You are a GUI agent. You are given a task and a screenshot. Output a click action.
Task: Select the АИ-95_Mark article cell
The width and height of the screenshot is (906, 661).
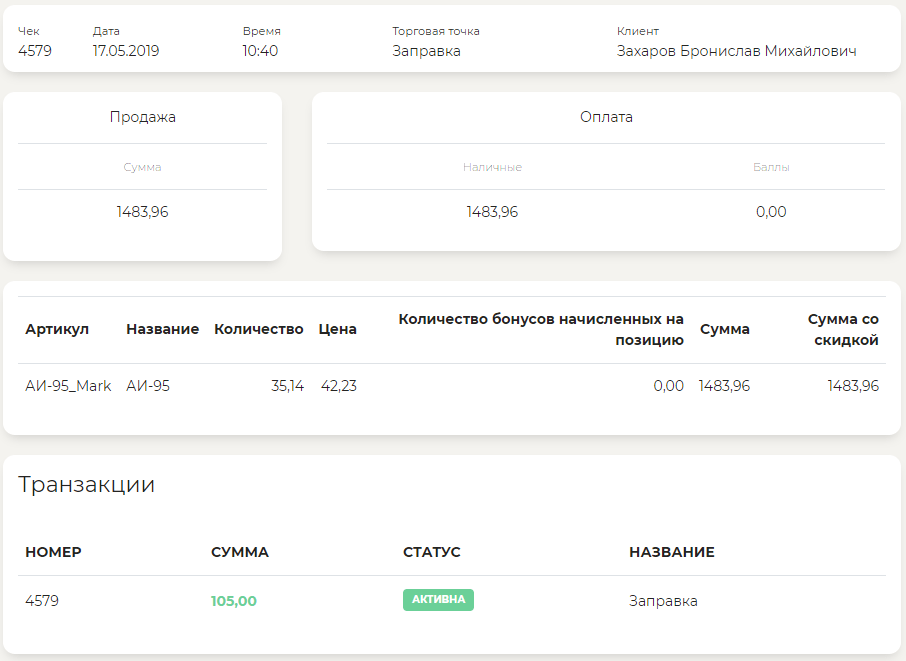pos(68,386)
